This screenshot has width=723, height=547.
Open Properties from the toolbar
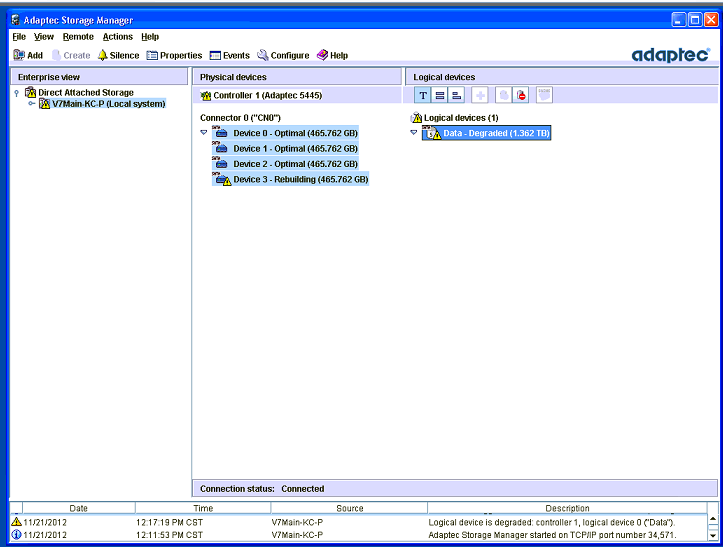174,55
